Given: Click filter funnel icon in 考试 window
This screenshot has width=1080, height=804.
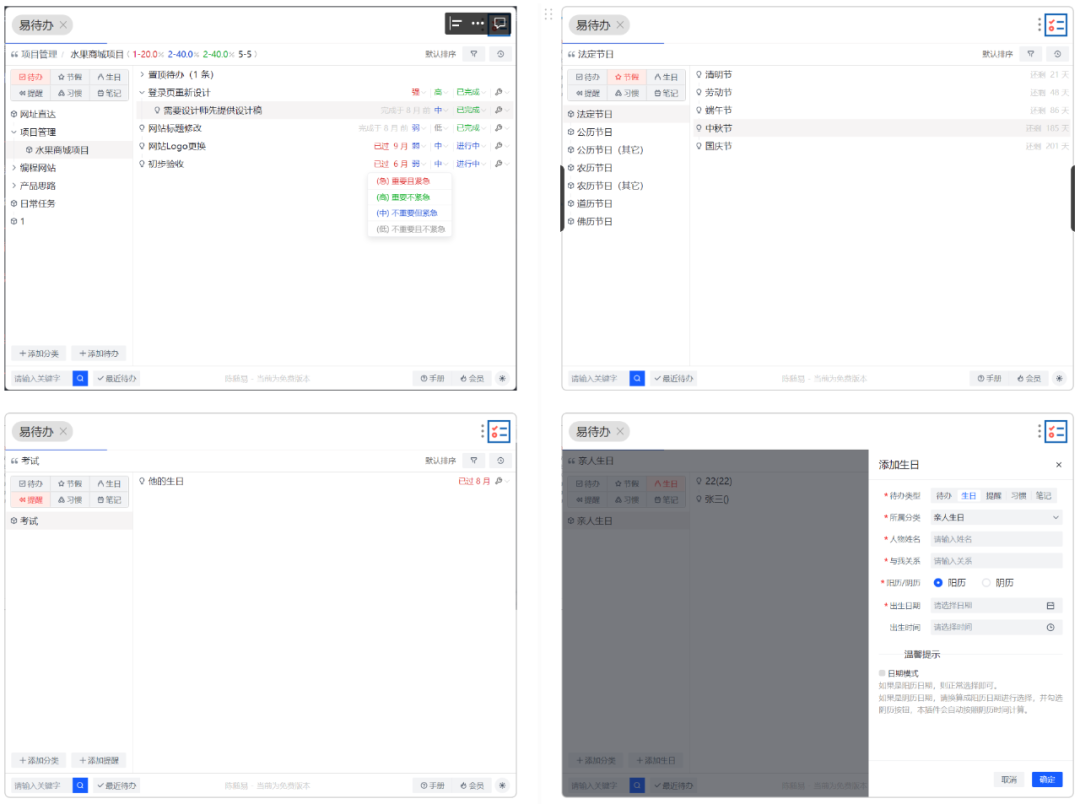Looking at the screenshot, I should point(474,460).
